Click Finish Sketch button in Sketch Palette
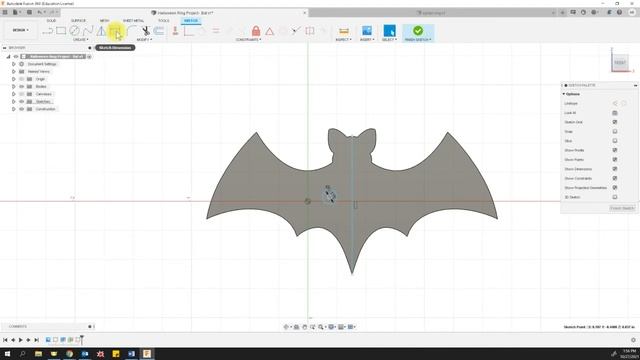The width and height of the screenshot is (640, 360). (x=622, y=208)
